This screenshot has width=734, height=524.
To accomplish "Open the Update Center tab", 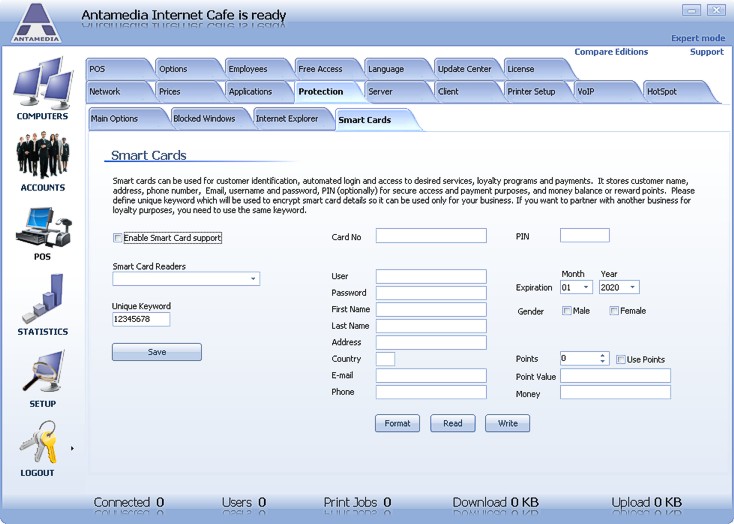I will 468,69.
